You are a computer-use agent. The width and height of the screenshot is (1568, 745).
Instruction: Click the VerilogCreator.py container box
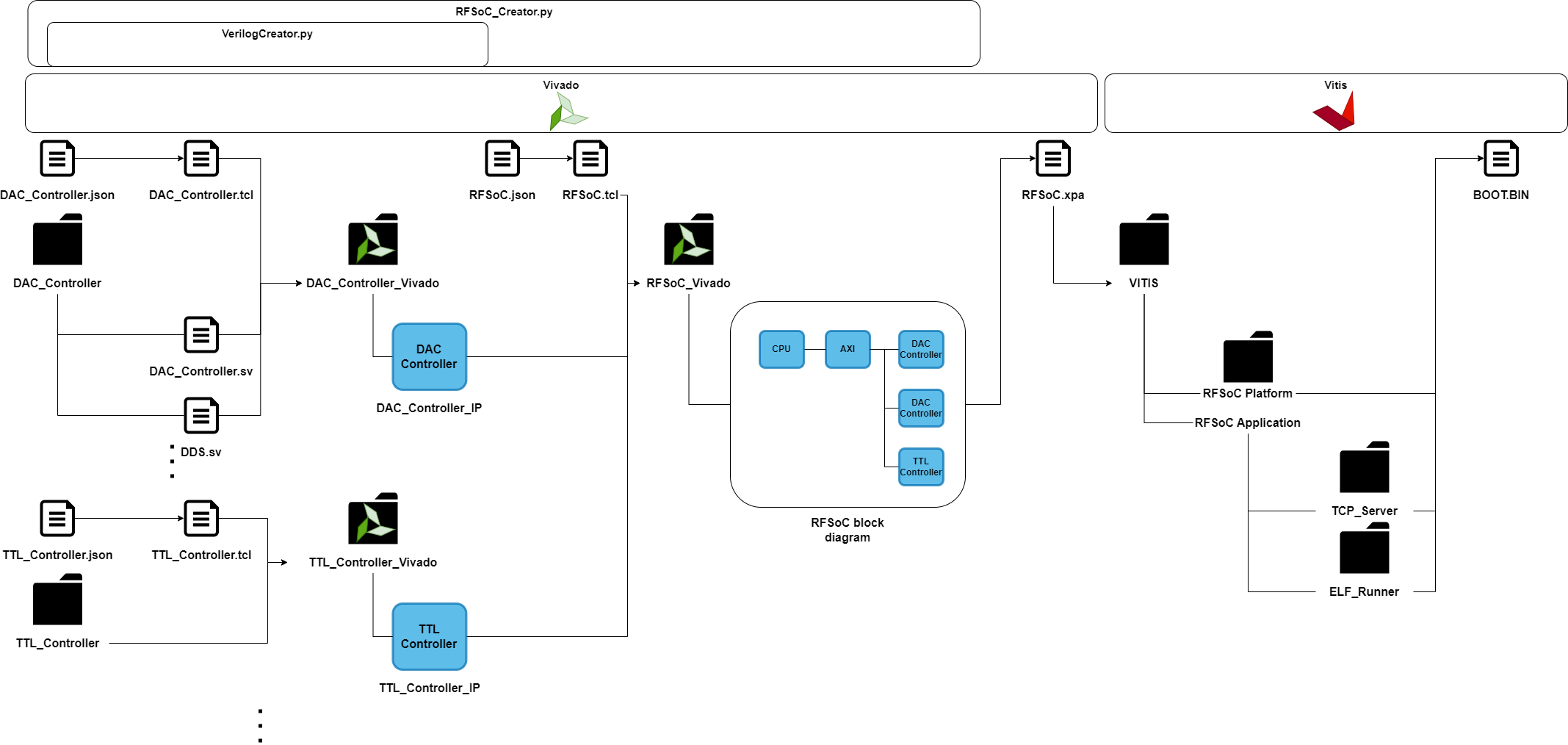coord(268,43)
